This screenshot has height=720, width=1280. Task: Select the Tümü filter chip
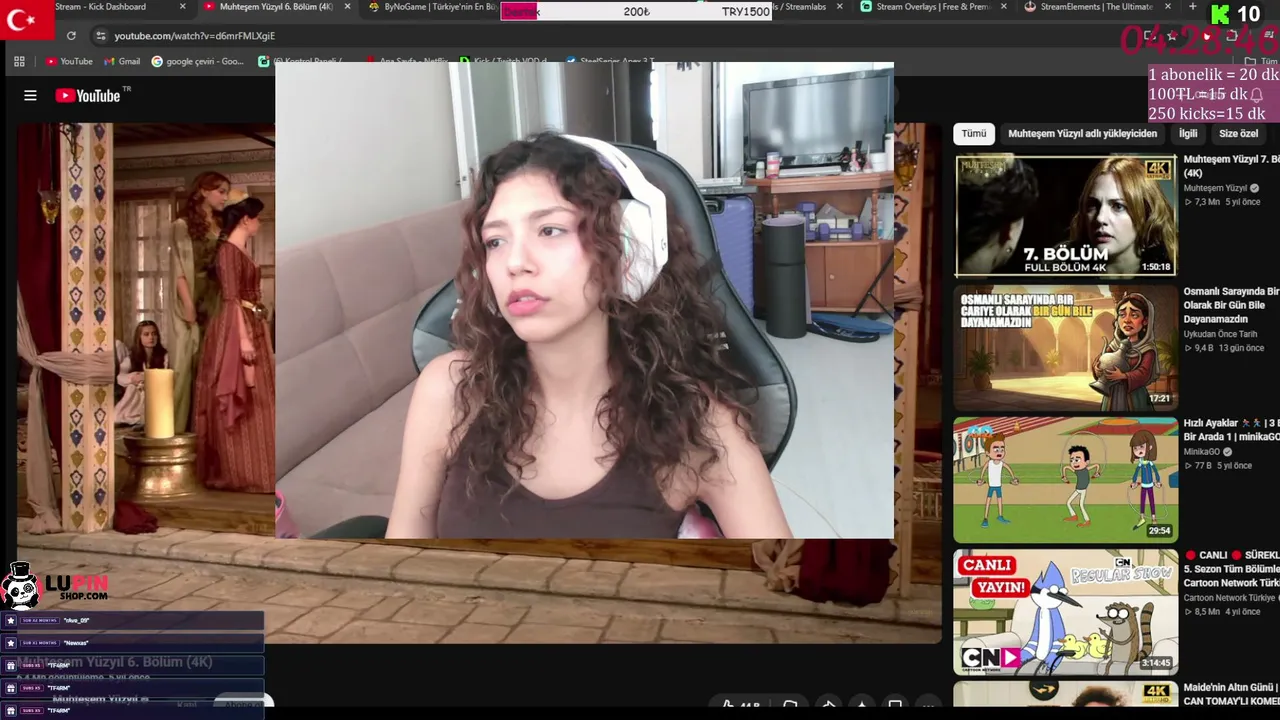pos(974,133)
